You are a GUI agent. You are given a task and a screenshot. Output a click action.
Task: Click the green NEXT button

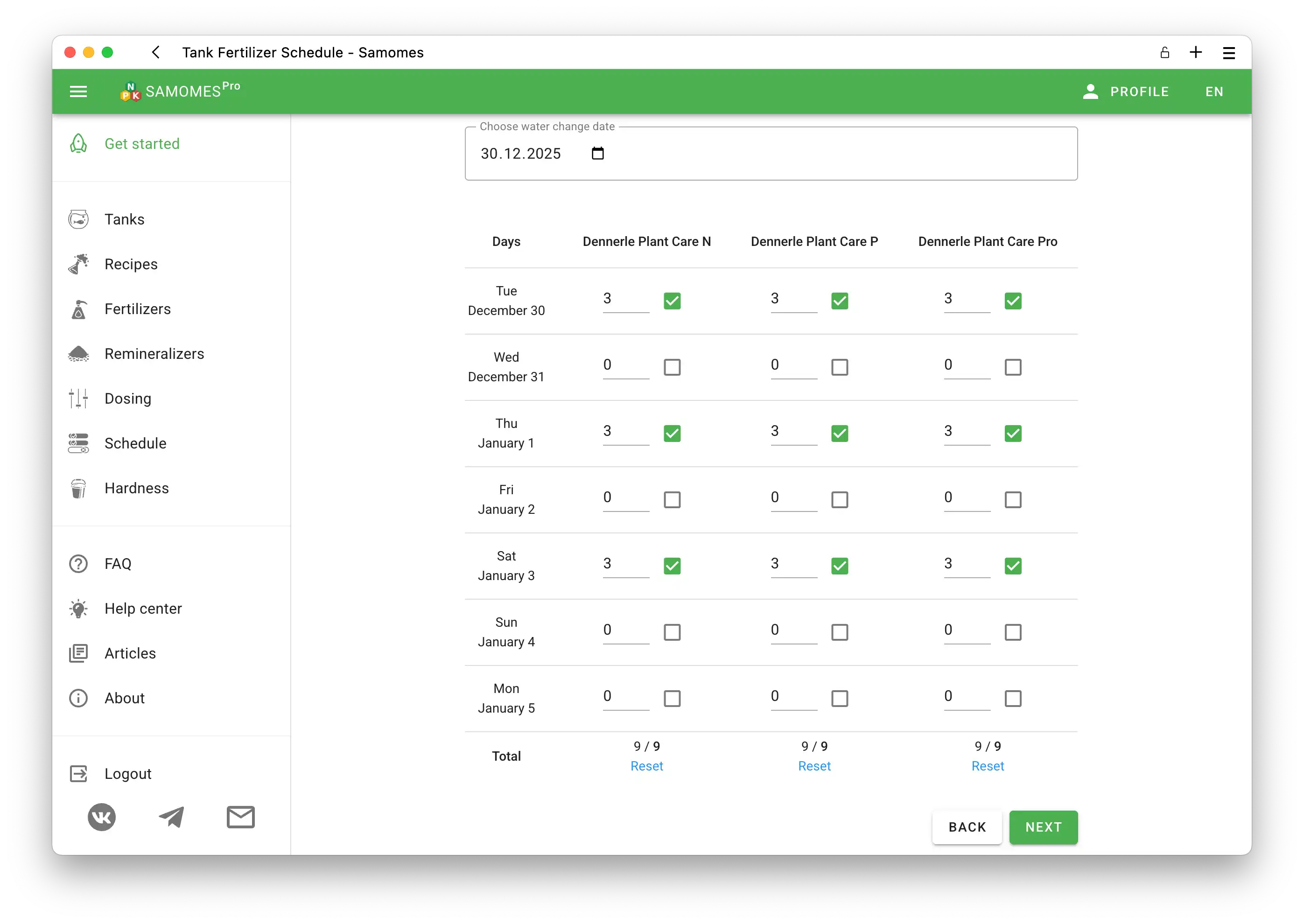click(1043, 827)
